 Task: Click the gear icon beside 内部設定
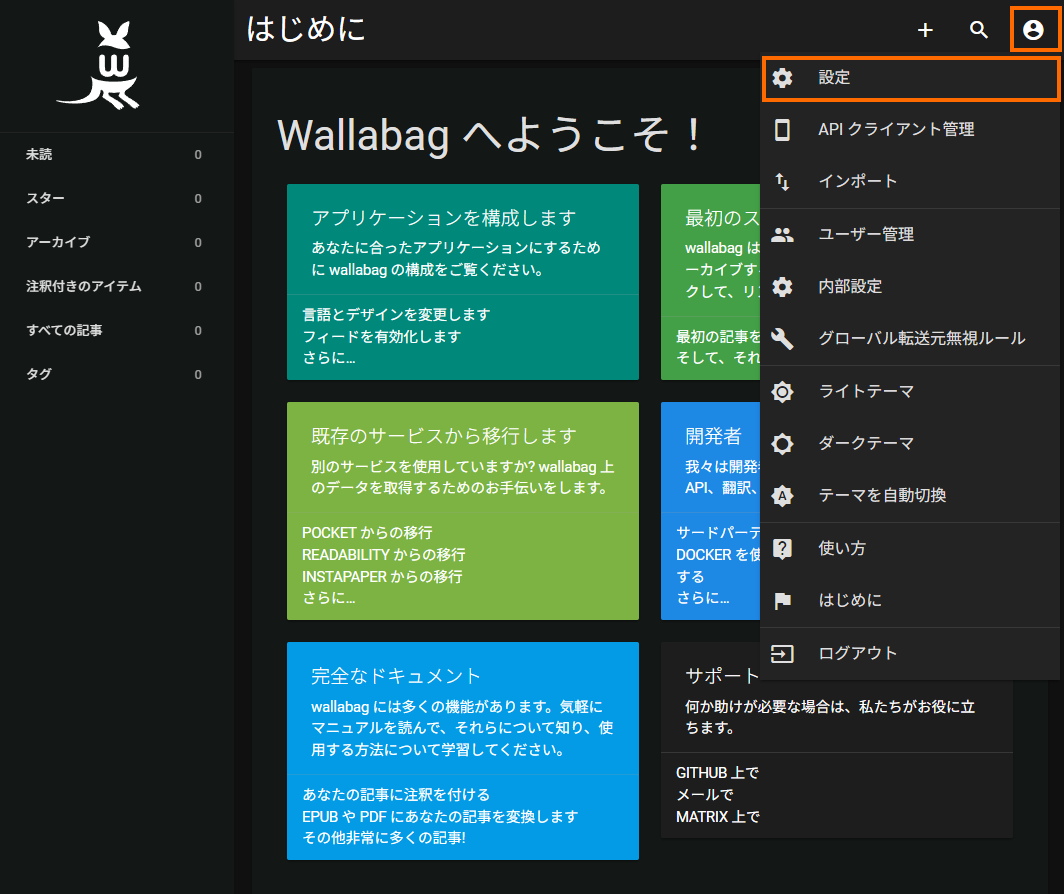[x=782, y=287]
